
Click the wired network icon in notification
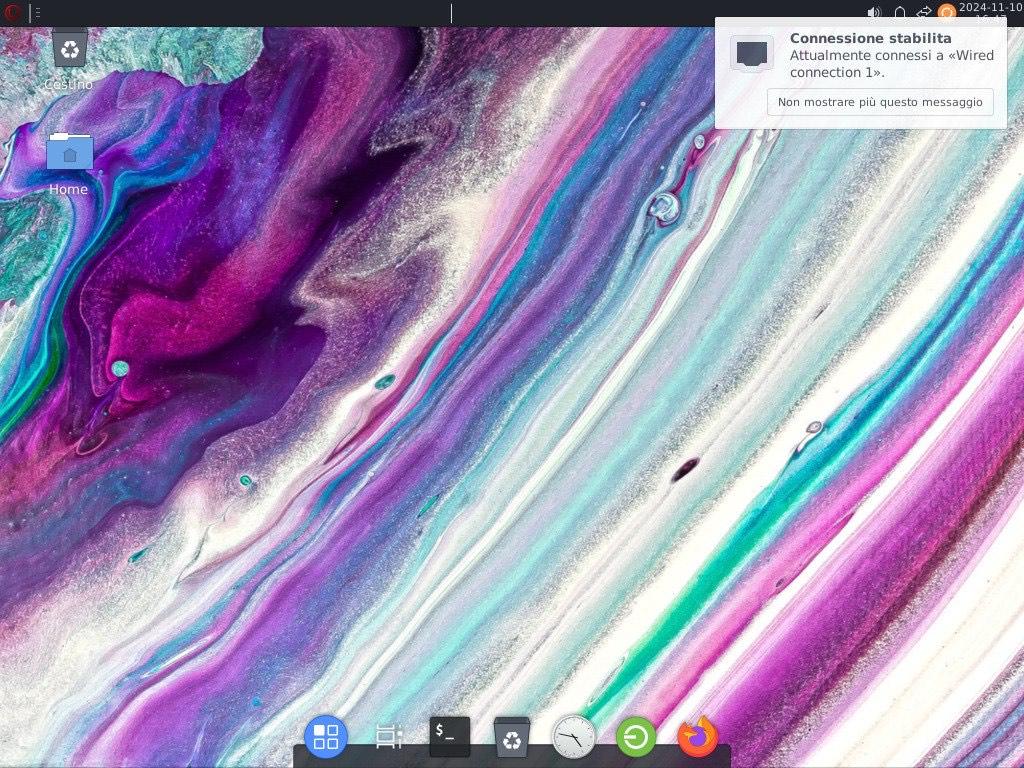tap(752, 54)
